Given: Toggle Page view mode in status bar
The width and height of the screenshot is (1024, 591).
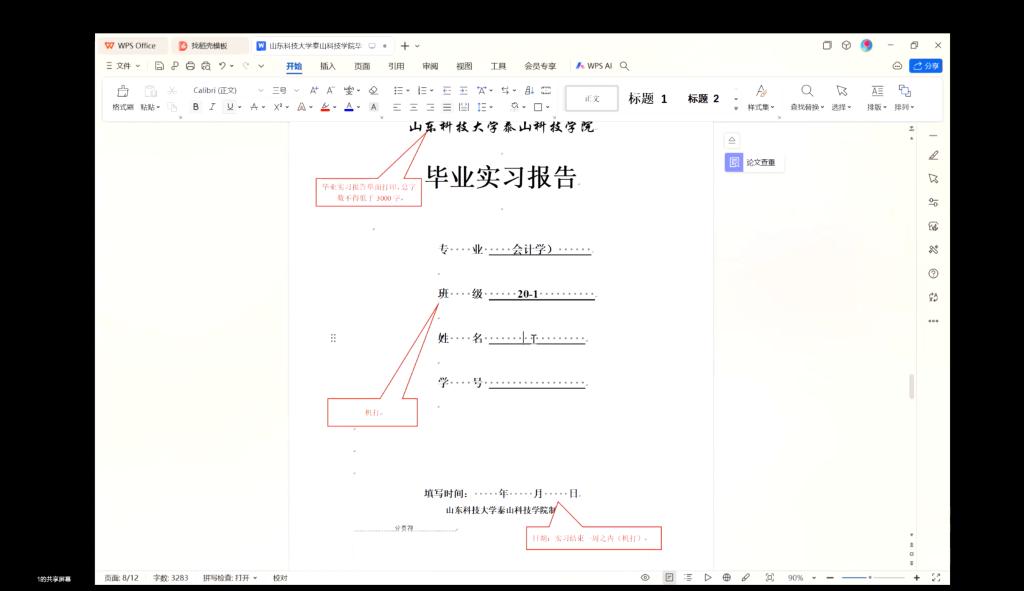Looking at the screenshot, I should click(669, 577).
